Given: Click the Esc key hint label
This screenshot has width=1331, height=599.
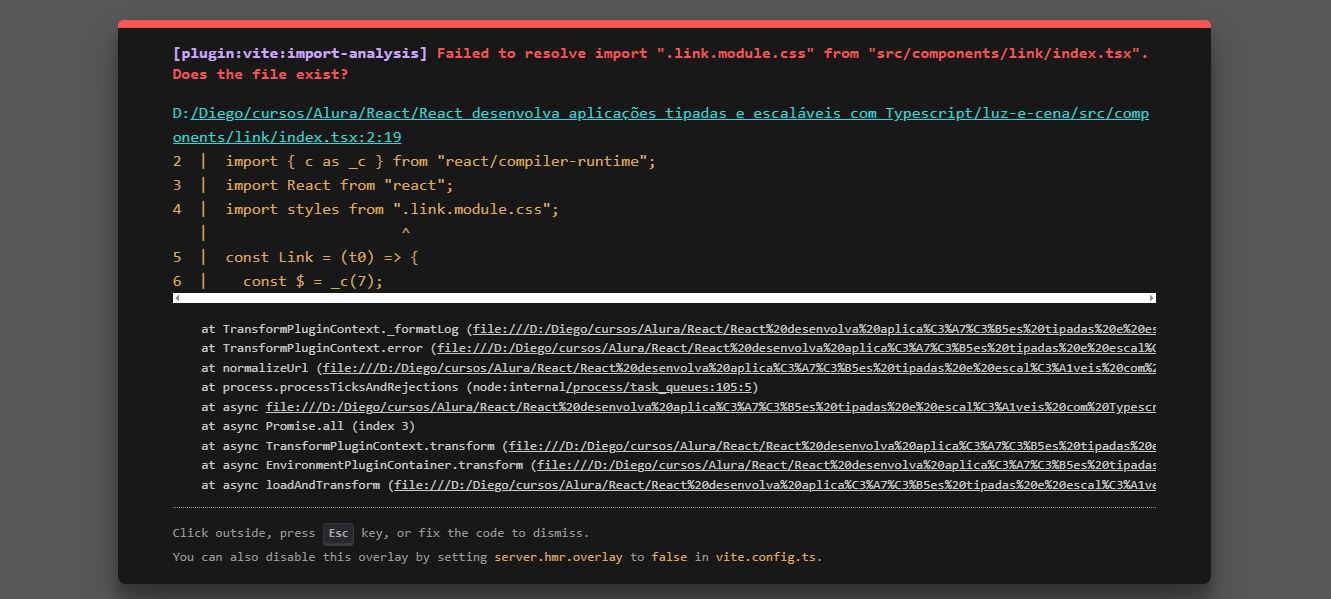Looking at the screenshot, I should 338,533.
